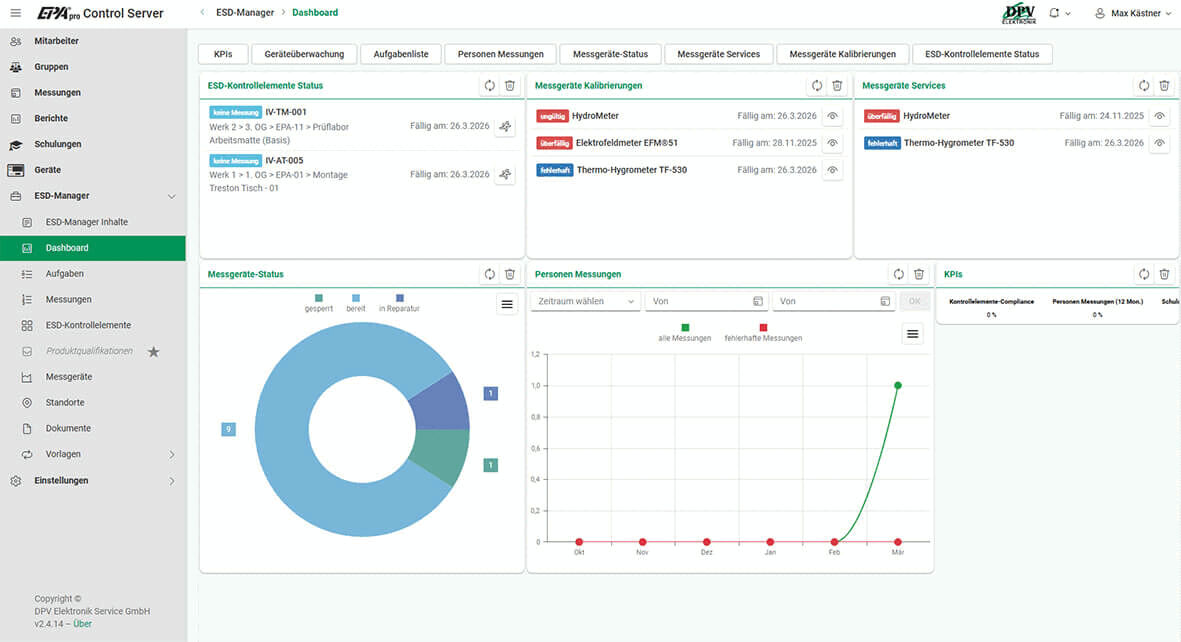Open the Max Kästner user menu
Screen dimensions: 1181x642
coord(1133,13)
